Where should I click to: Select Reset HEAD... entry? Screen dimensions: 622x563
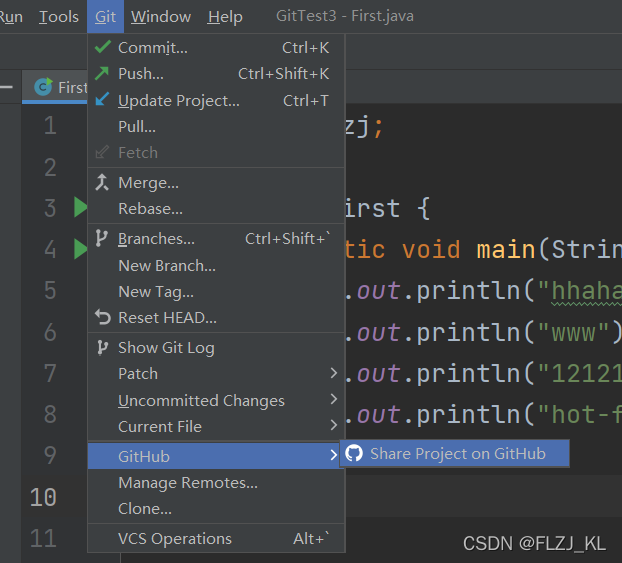[x=216, y=318]
